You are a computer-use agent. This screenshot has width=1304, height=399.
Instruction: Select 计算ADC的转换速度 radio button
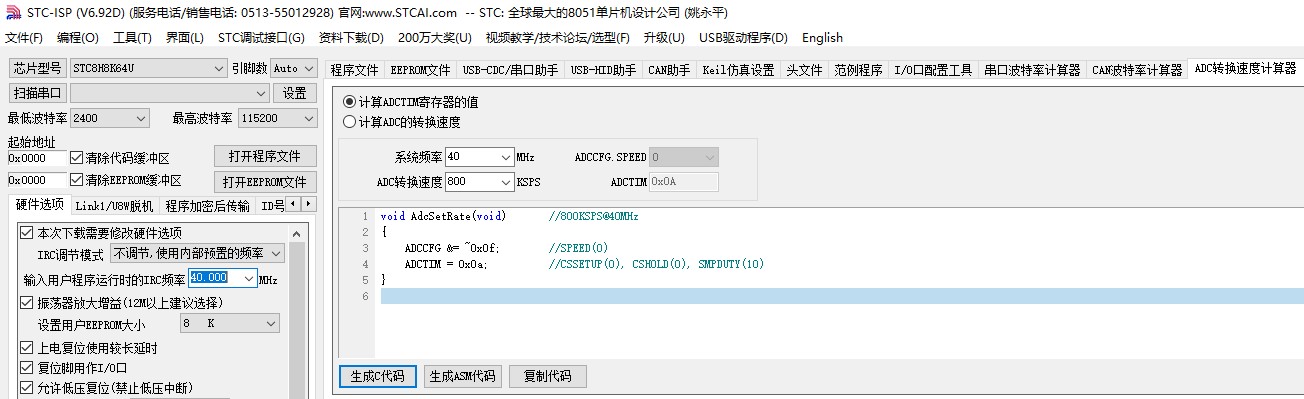pyautogui.click(x=349, y=122)
